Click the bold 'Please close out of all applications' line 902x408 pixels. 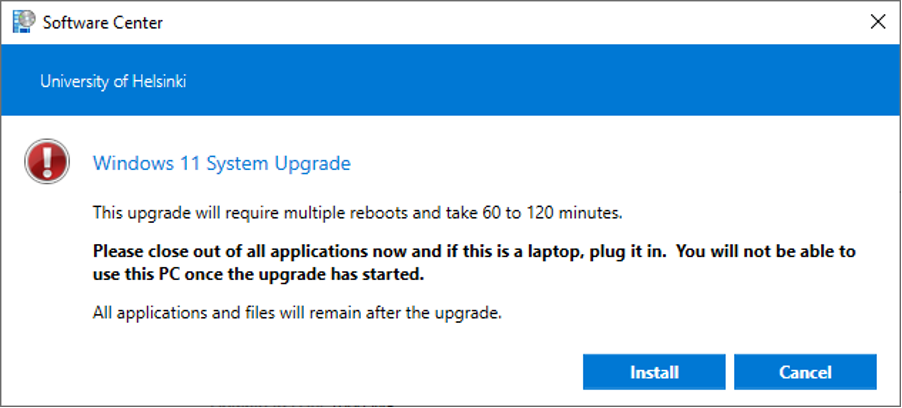coord(474,251)
